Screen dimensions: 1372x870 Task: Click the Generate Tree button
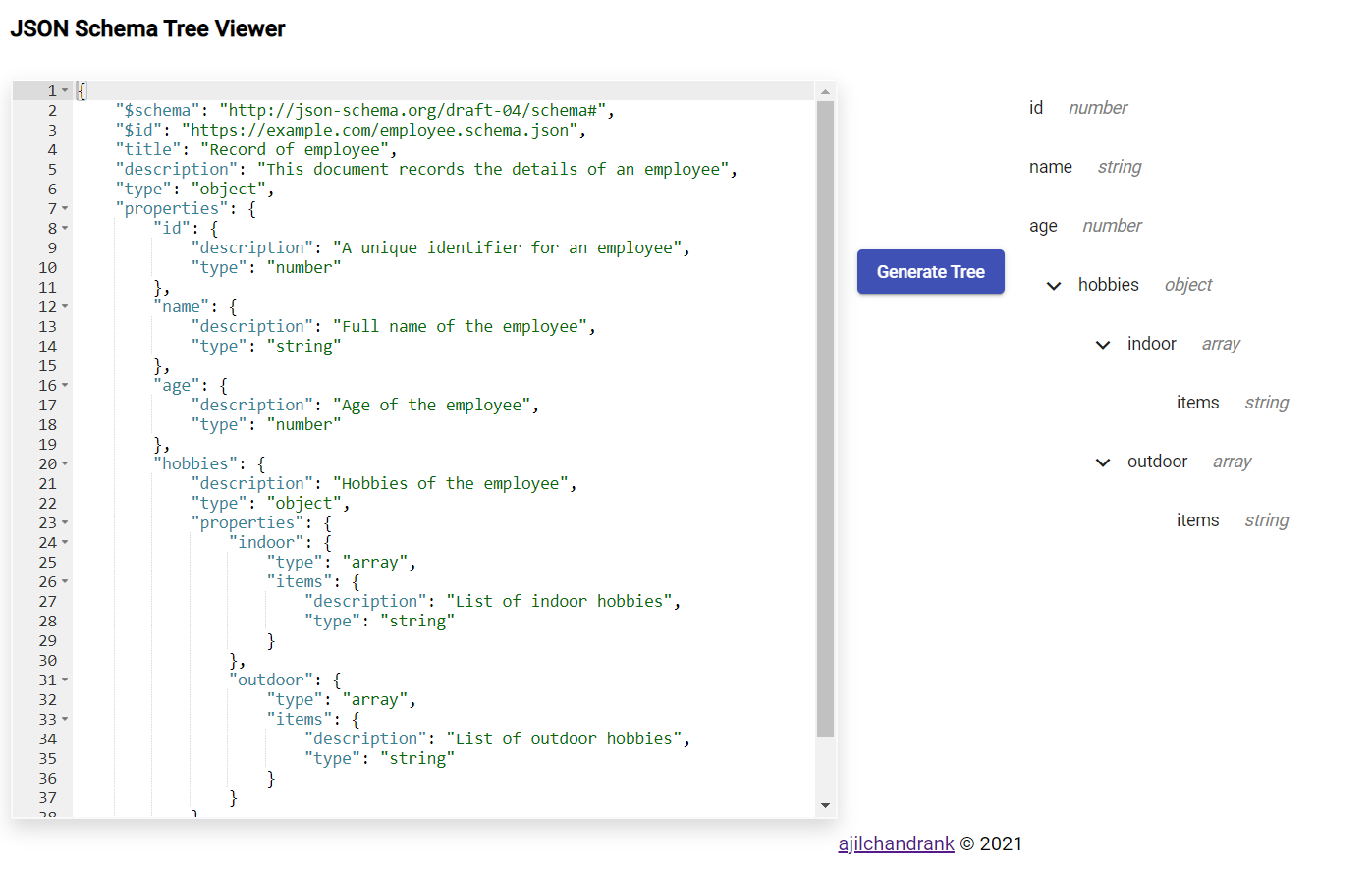930,272
